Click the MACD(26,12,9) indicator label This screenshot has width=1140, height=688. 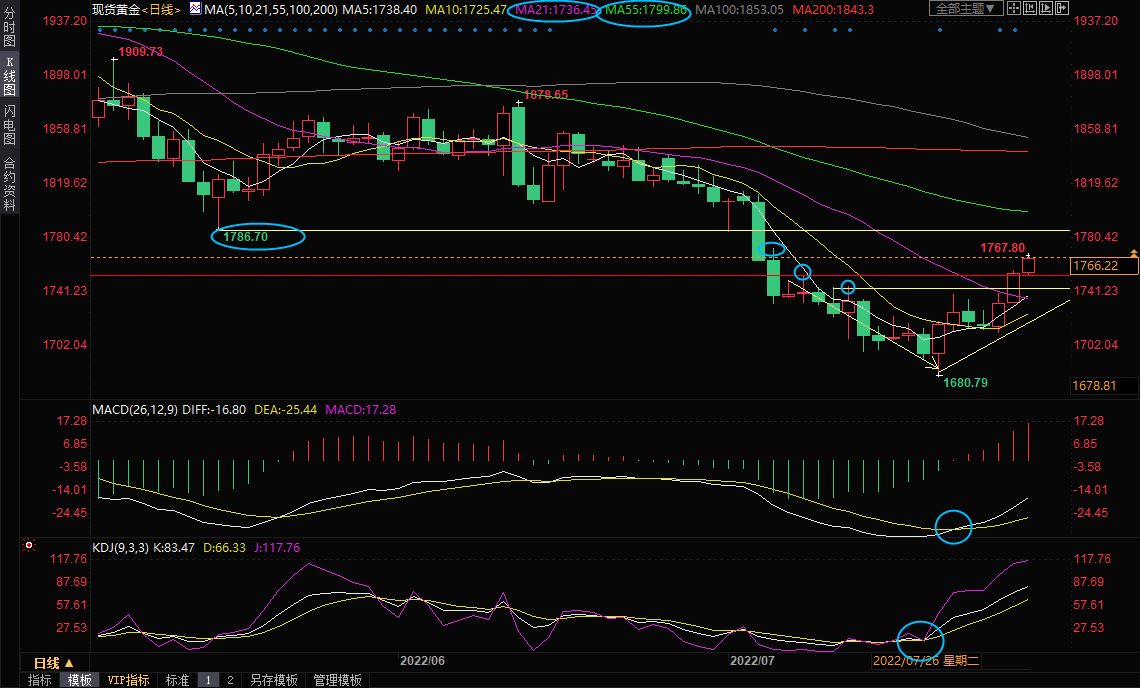click(136, 409)
